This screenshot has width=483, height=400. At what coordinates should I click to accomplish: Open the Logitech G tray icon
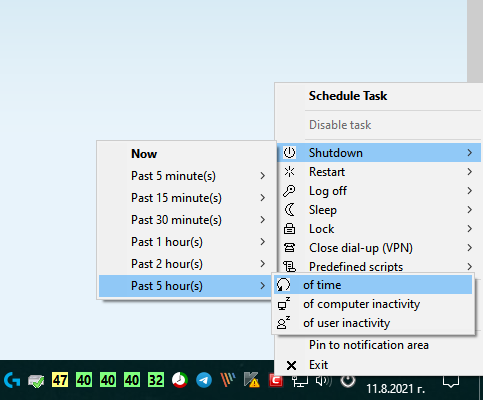pyautogui.click(x=12, y=380)
